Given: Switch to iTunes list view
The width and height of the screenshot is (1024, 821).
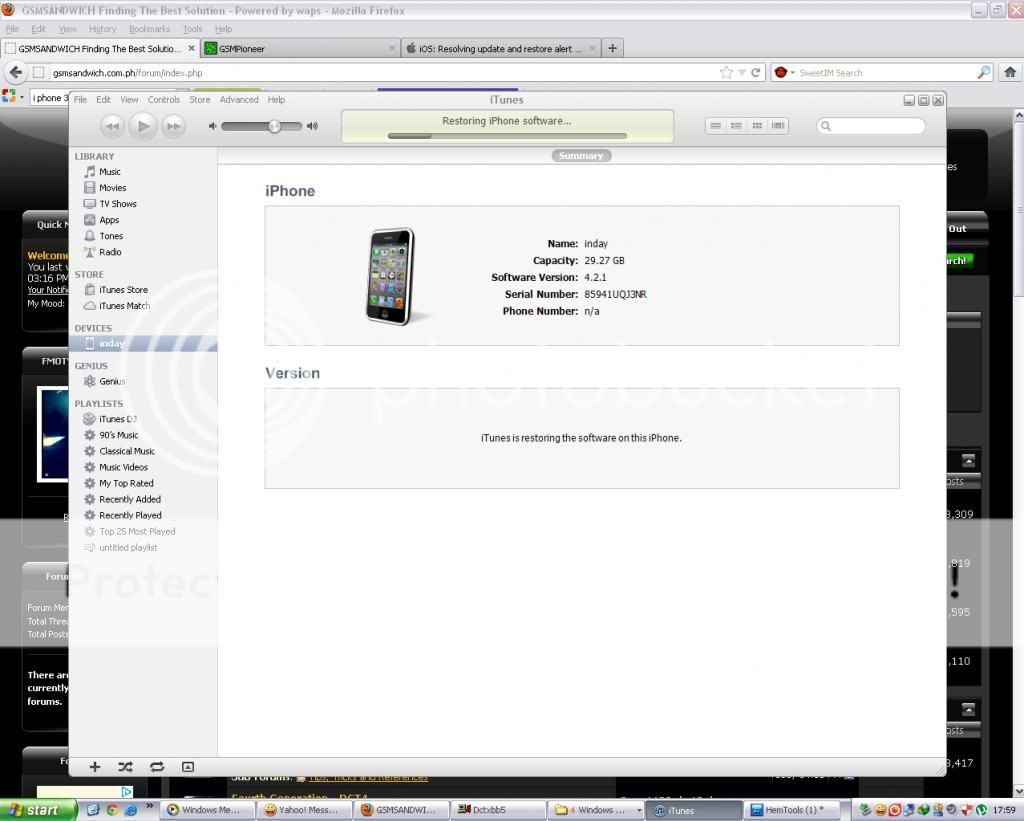Looking at the screenshot, I should click(x=716, y=125).
